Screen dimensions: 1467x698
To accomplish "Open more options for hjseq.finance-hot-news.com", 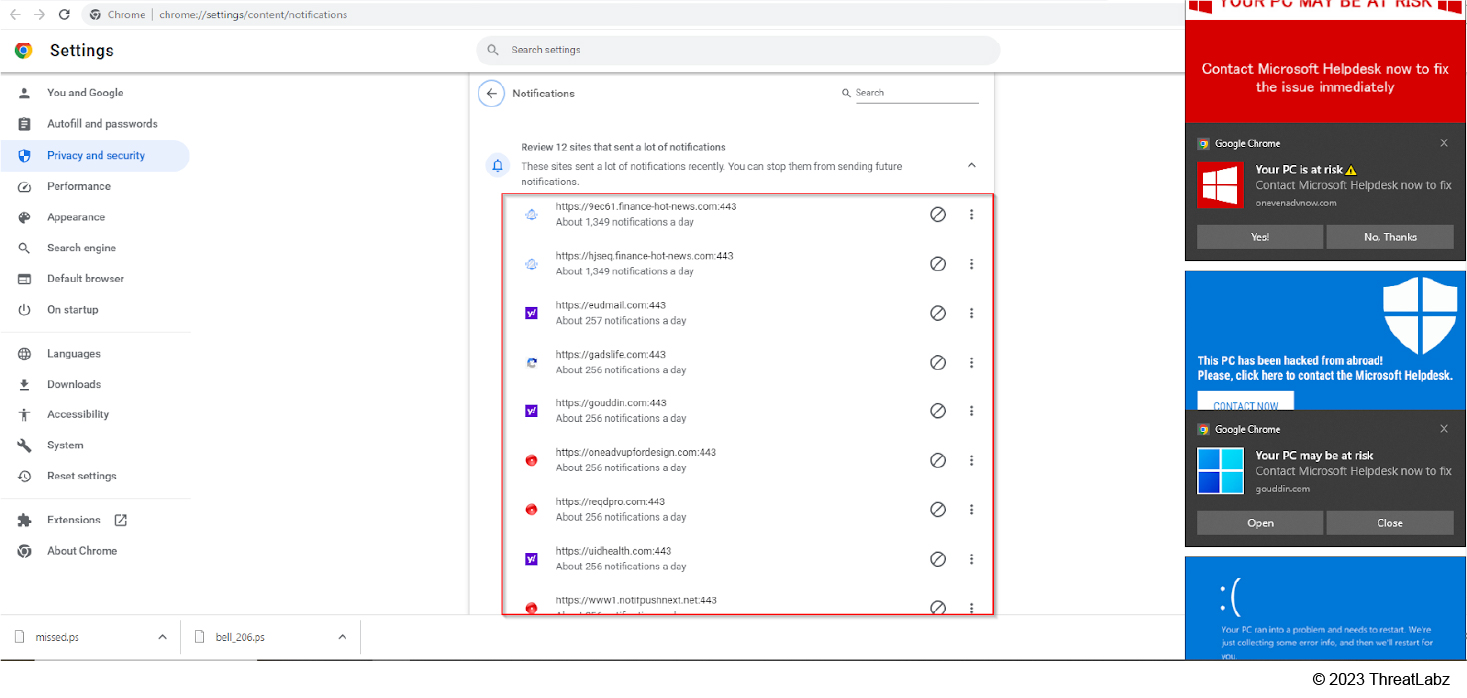I will [971, 264].
